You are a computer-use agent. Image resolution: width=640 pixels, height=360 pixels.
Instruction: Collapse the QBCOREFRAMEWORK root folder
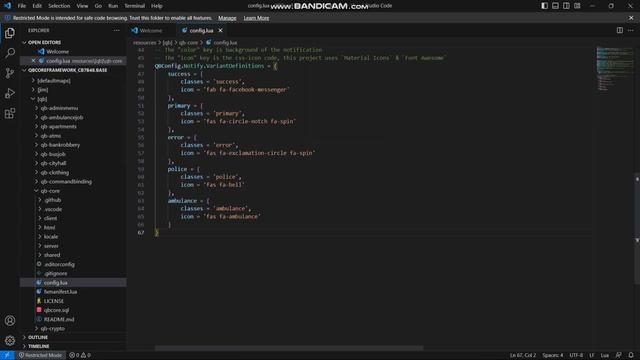tap(67, 70)
